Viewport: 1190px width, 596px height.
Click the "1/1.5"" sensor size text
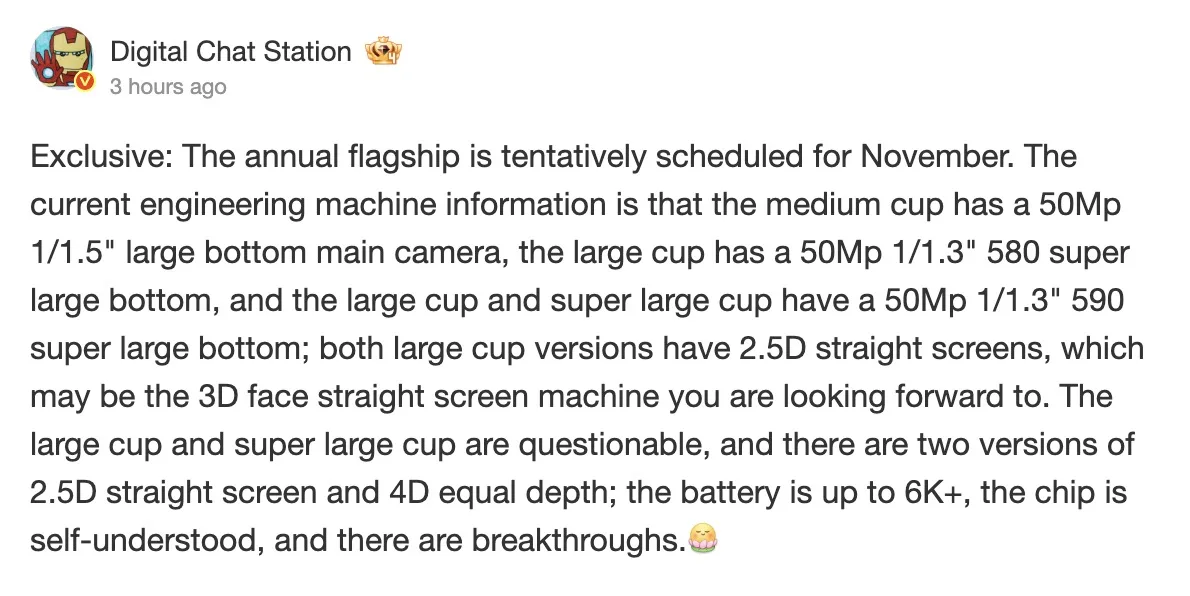tap(72, 254)
